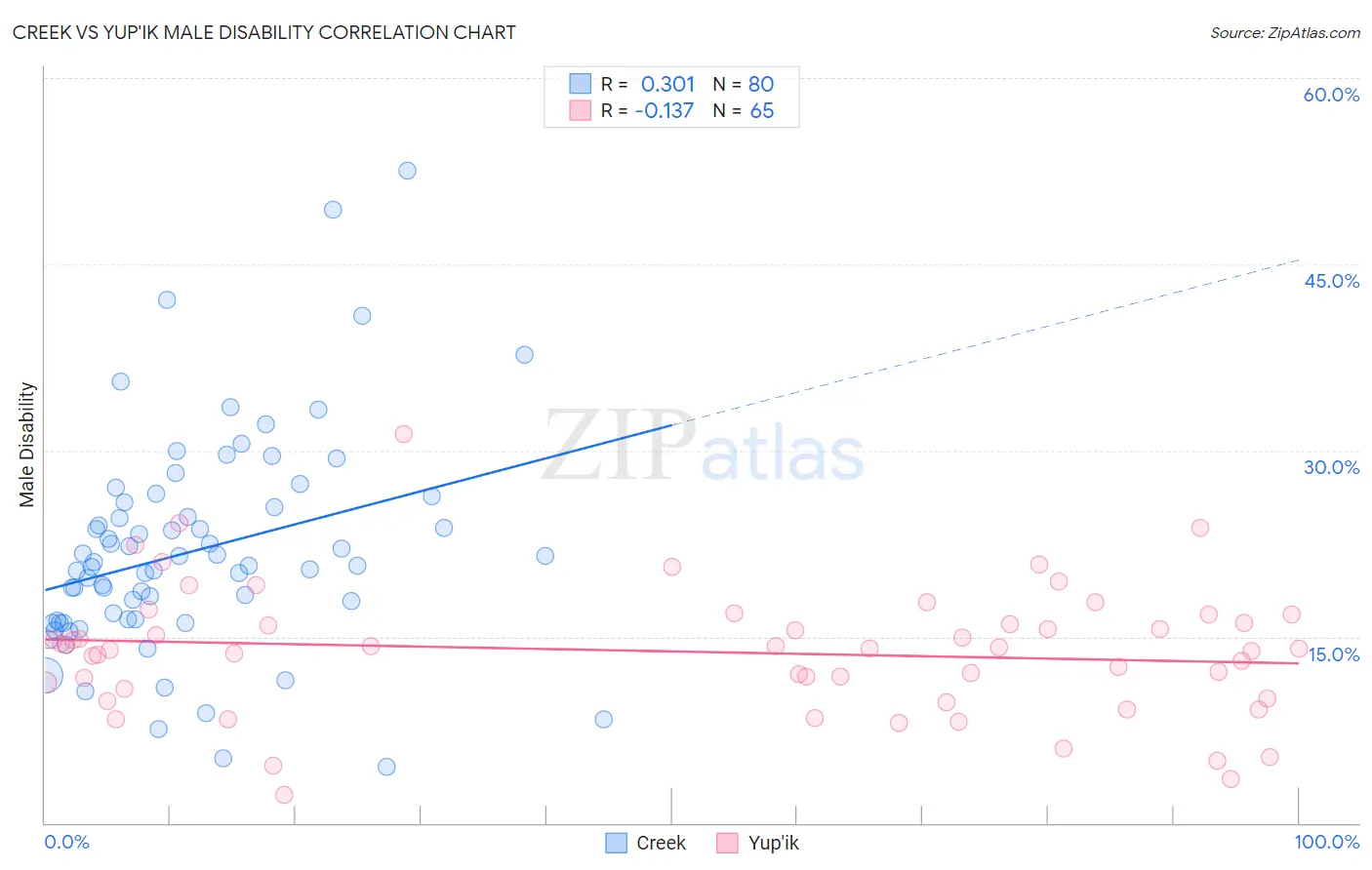Click the 45.0% y-axis label
The height and width of the screenshot is (870, 1372).
click(x=1331, y=281)
